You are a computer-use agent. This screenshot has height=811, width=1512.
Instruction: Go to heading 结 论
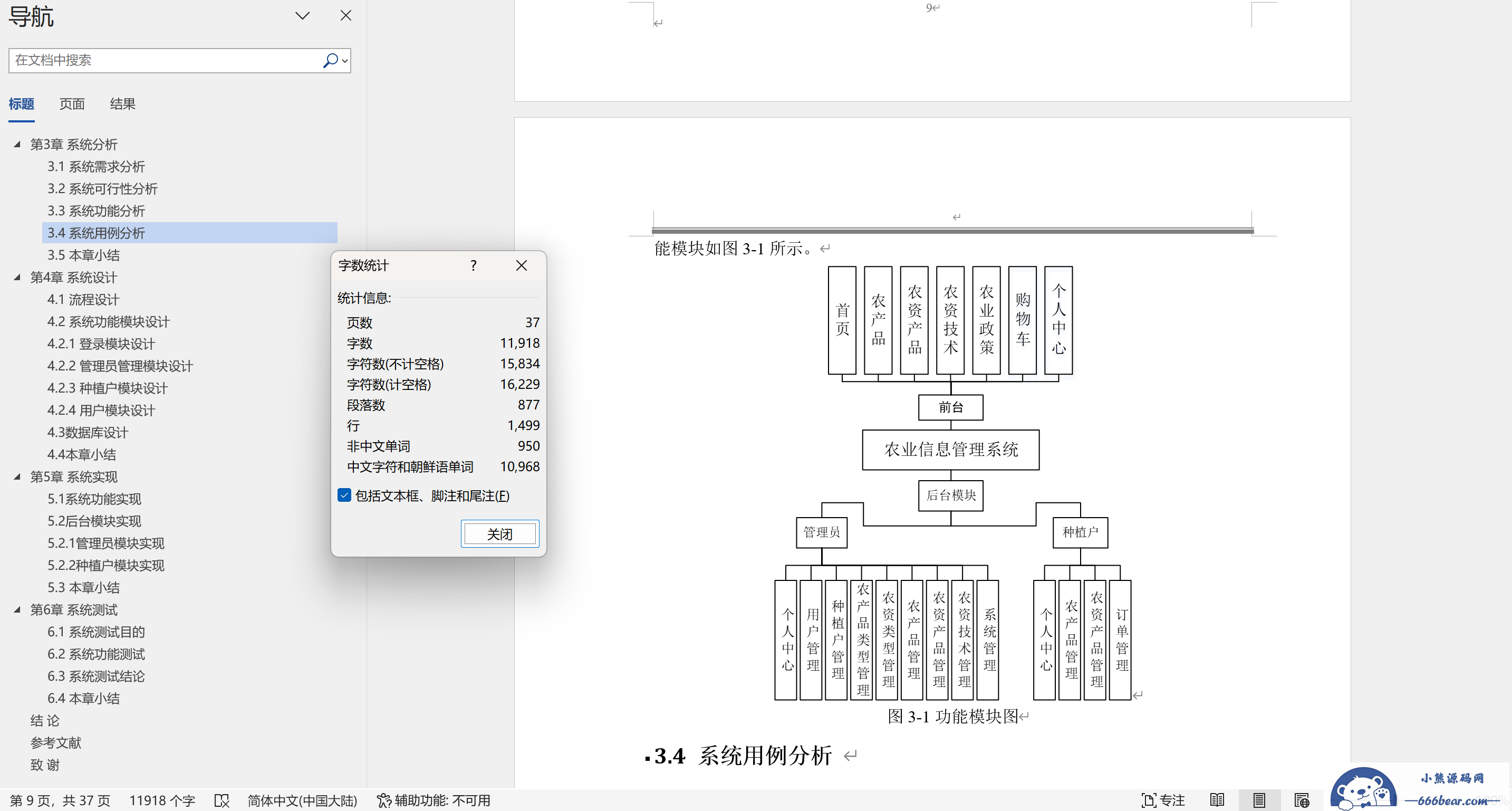click(x=45, y=721)
